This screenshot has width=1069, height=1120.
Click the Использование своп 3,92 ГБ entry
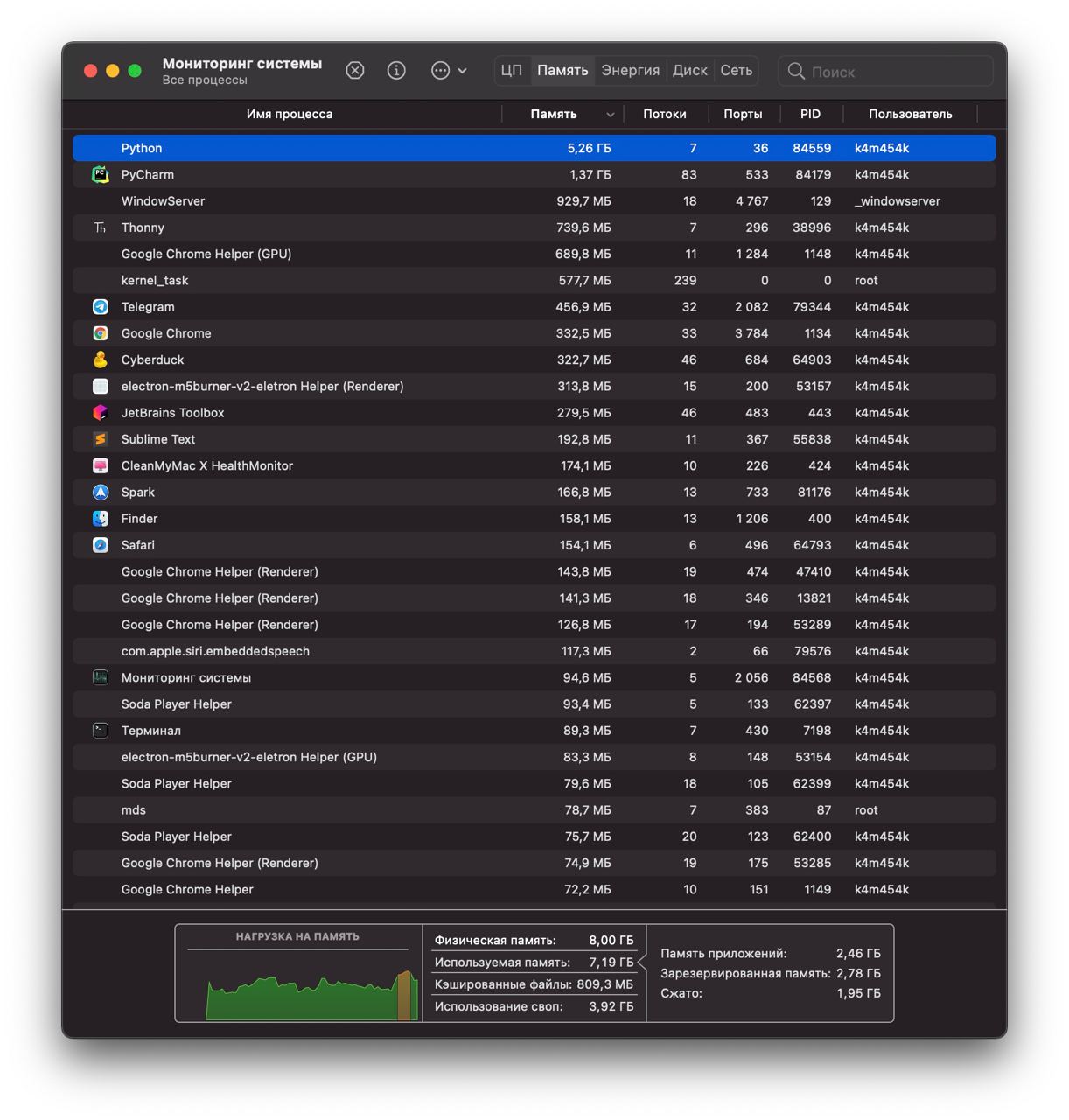tap(534, 1006)
